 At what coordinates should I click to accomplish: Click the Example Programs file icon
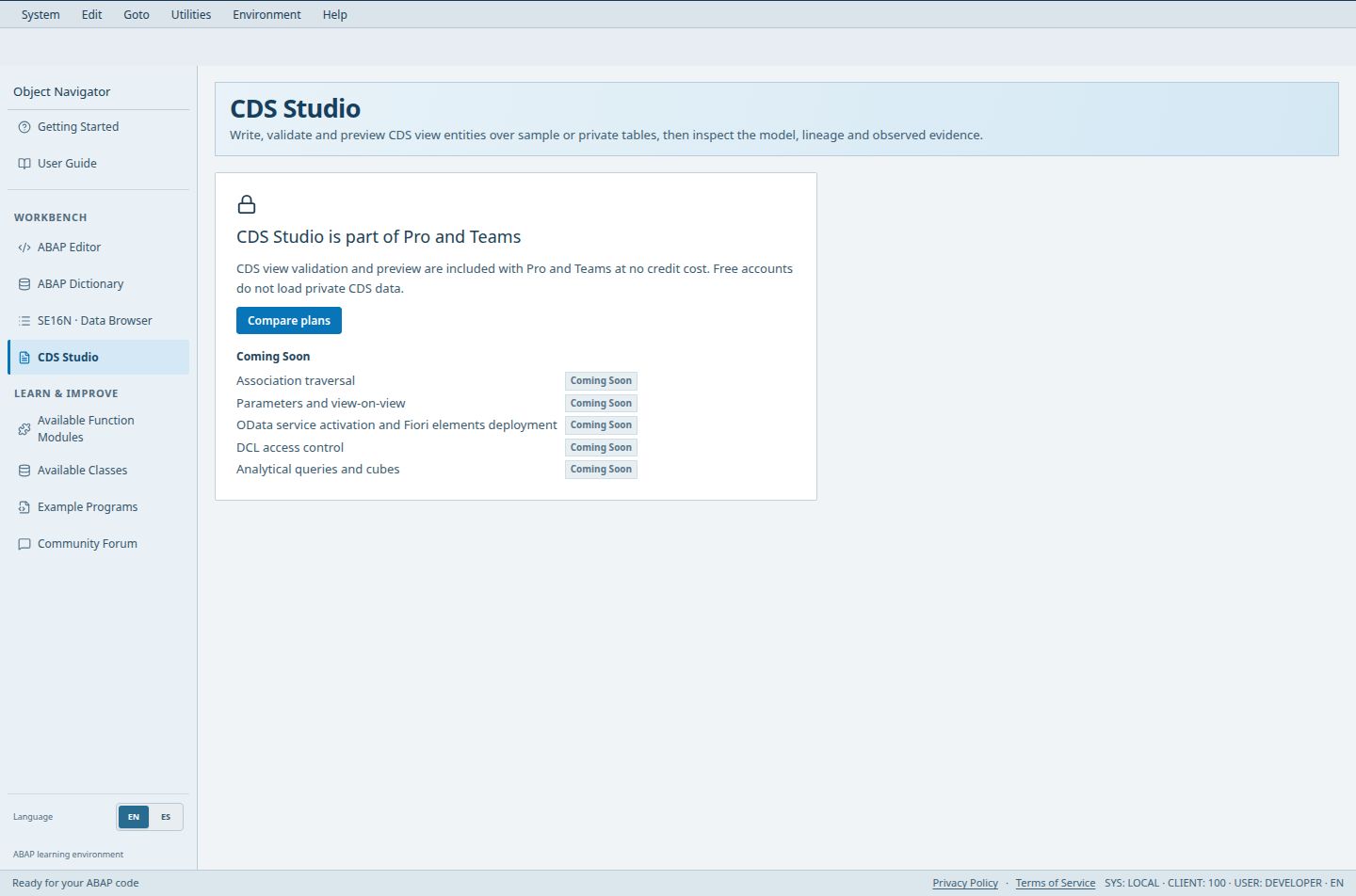pos(24,507)
